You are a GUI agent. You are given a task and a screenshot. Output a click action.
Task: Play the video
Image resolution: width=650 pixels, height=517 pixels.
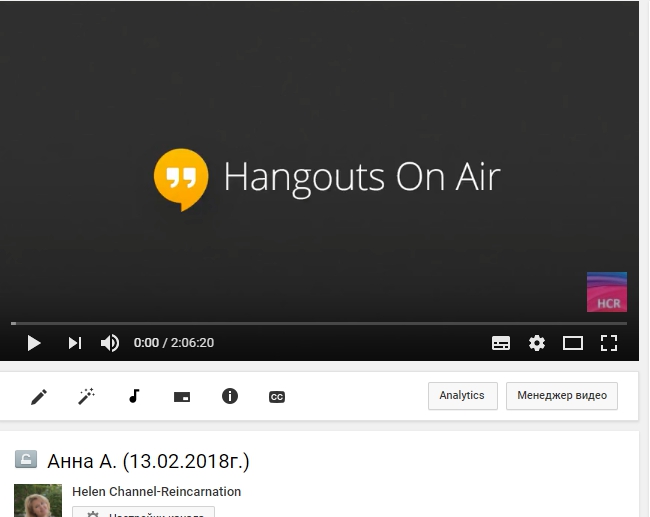point(34,343)
